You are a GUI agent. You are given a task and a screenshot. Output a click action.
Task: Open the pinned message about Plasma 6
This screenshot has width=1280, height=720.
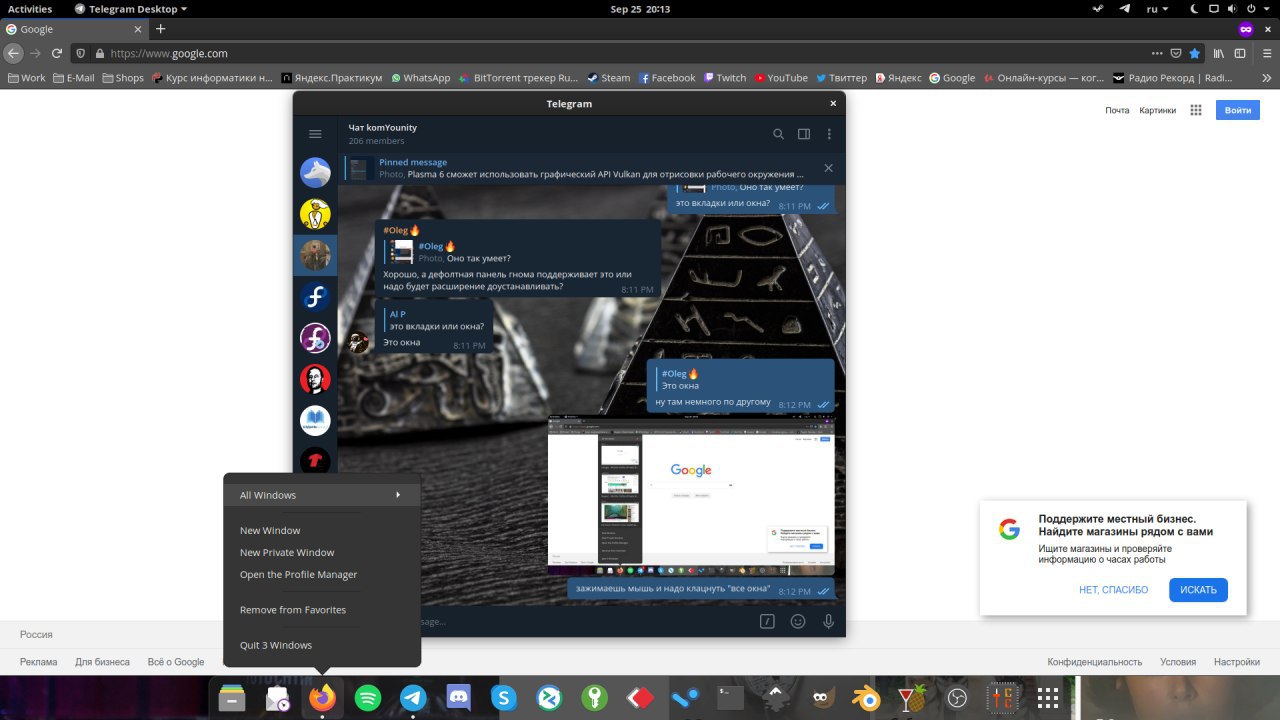pos(590,168)
